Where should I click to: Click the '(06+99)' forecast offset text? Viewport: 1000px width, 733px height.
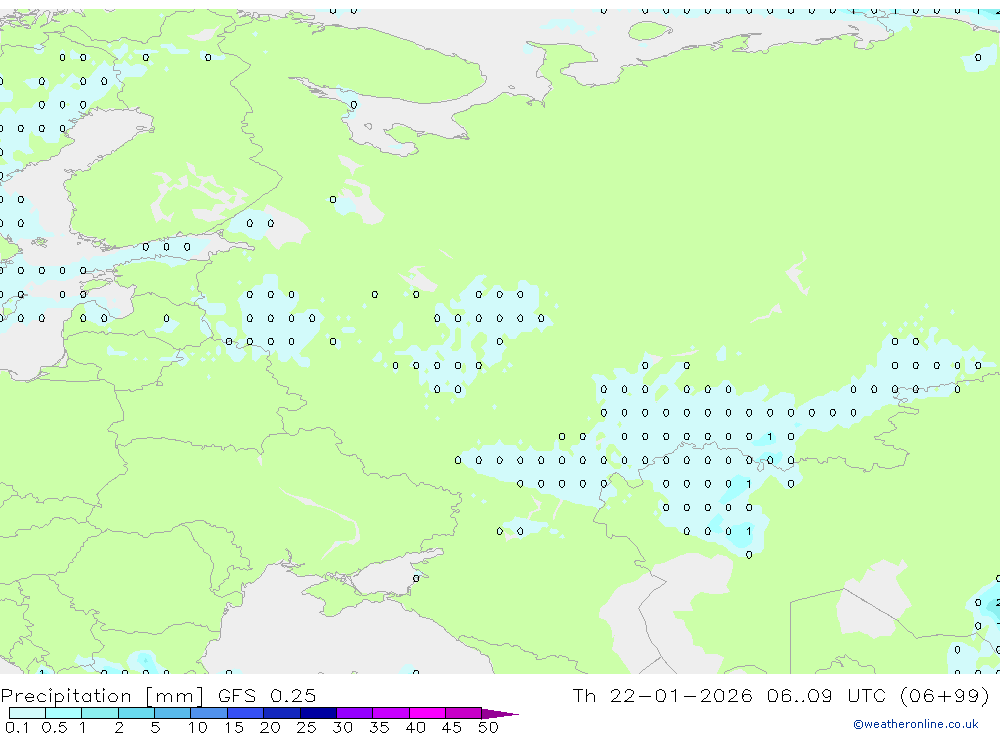tap(944, 695)
